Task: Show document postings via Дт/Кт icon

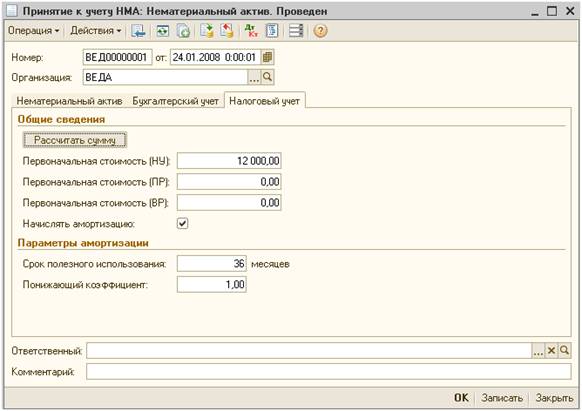Action: [251, 31]
